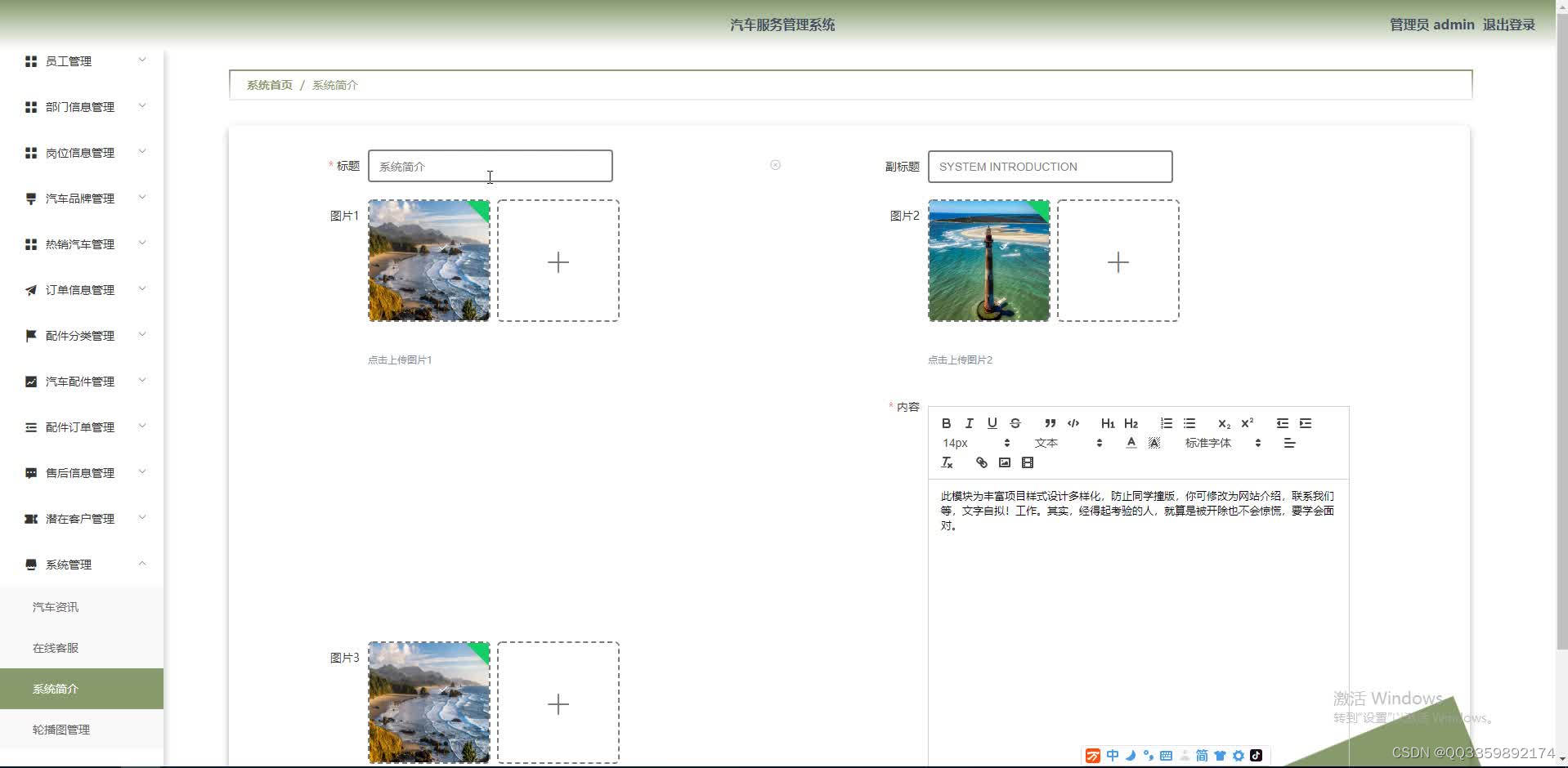1568x768 pixels.
Task: Toggle IME simplified 简 character mode
Action: pos(1202,756)
